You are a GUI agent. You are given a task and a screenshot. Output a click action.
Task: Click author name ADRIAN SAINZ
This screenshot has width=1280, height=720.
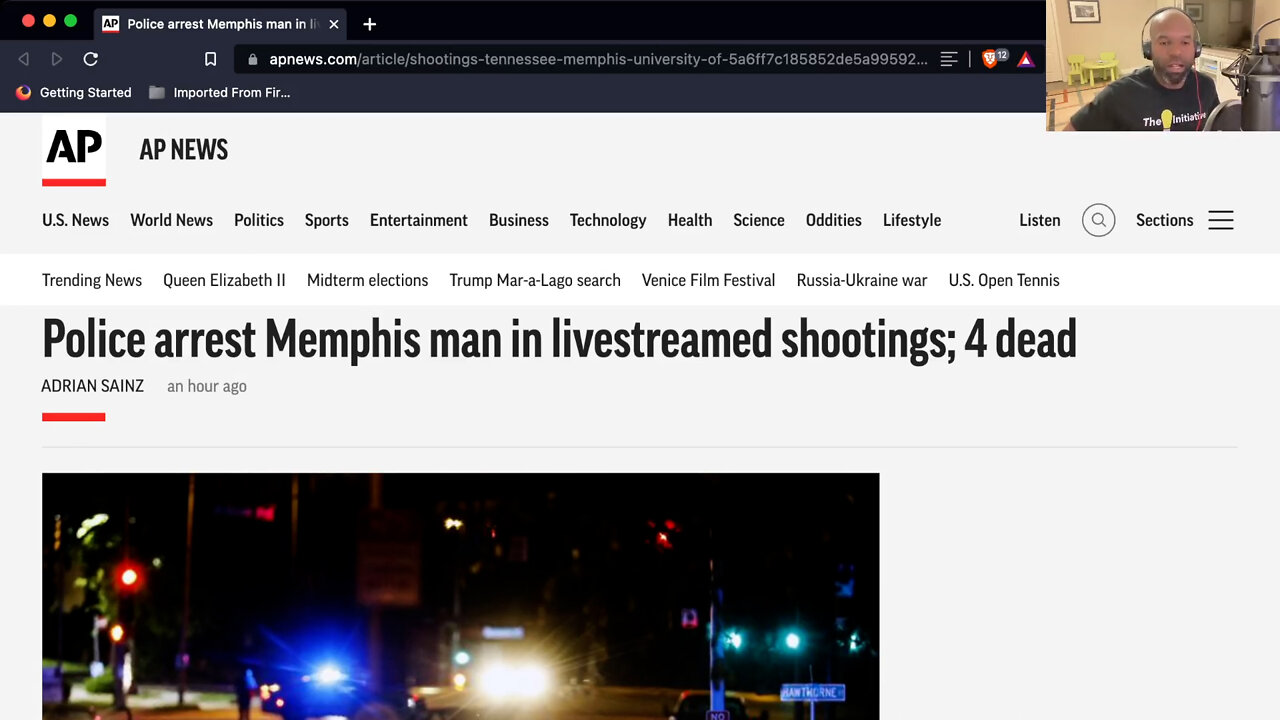point(92,386)
